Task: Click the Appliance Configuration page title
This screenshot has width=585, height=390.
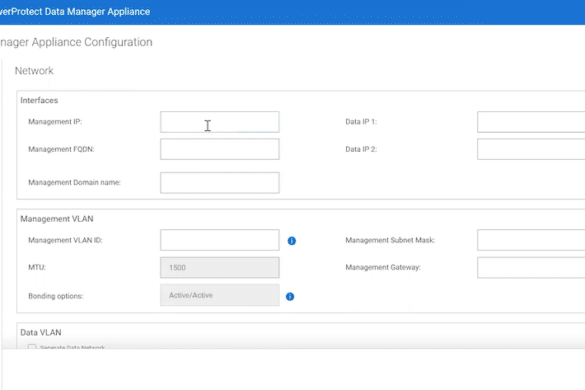Action: coord(76,42)
